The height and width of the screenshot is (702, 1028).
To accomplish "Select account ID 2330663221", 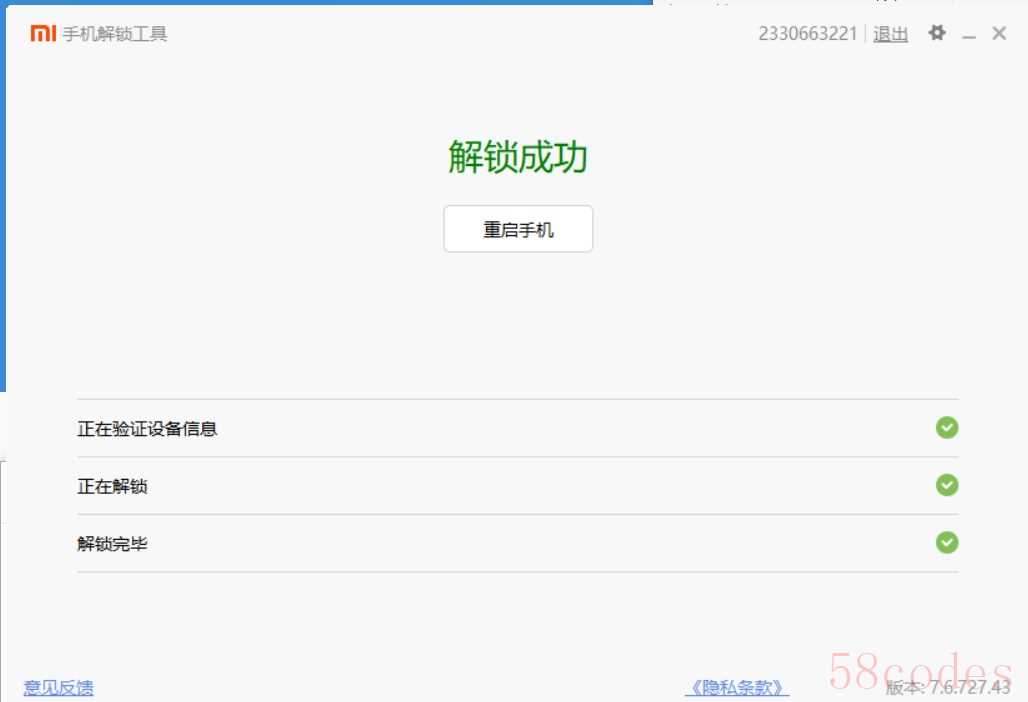I will 808,33.
